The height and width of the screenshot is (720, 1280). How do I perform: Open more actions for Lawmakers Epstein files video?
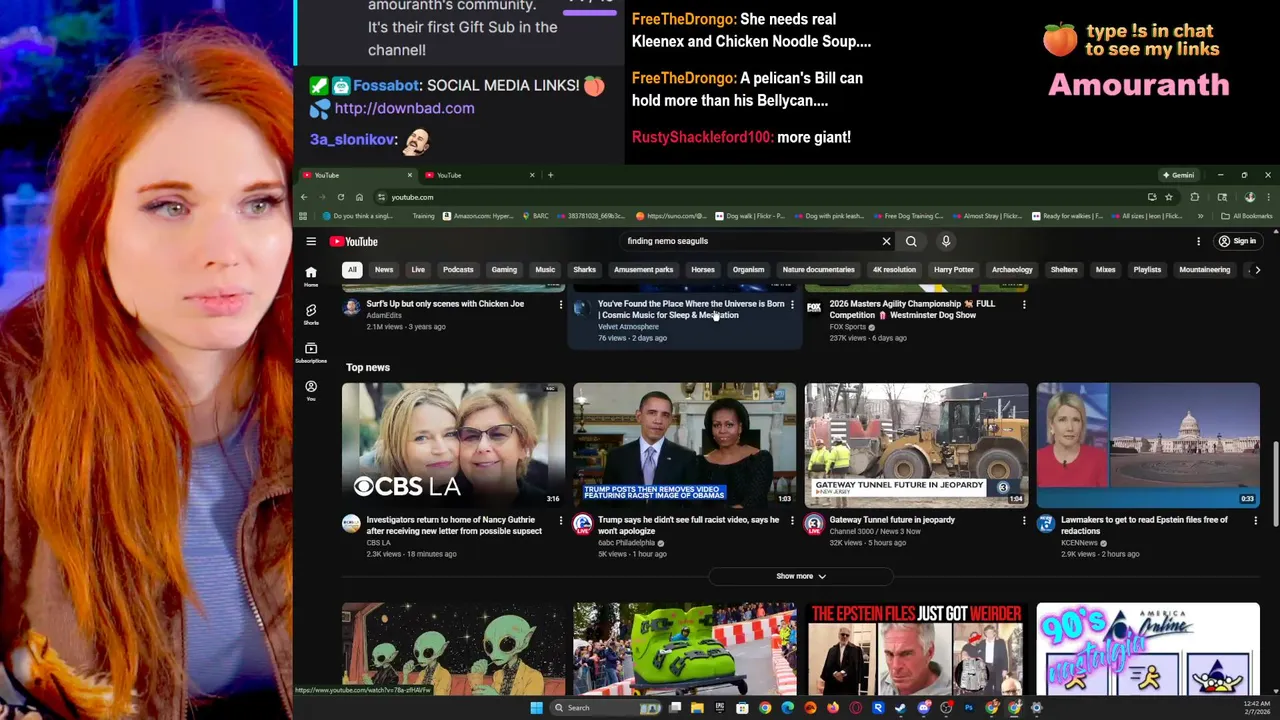(1255, 520)
